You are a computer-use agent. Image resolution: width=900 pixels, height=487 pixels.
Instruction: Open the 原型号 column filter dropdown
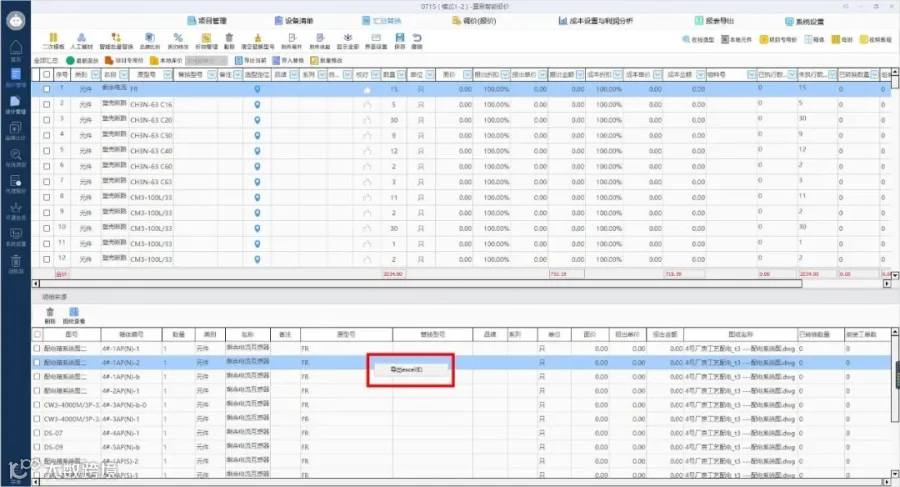pos(168,75)
